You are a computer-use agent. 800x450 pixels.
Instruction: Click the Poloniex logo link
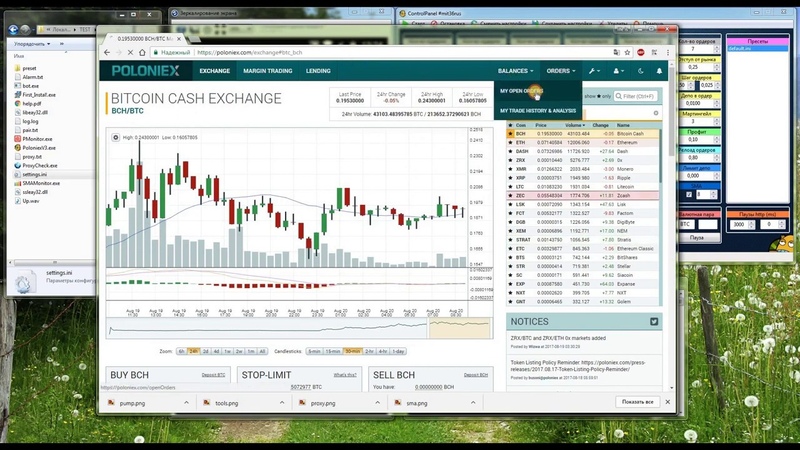145,71
